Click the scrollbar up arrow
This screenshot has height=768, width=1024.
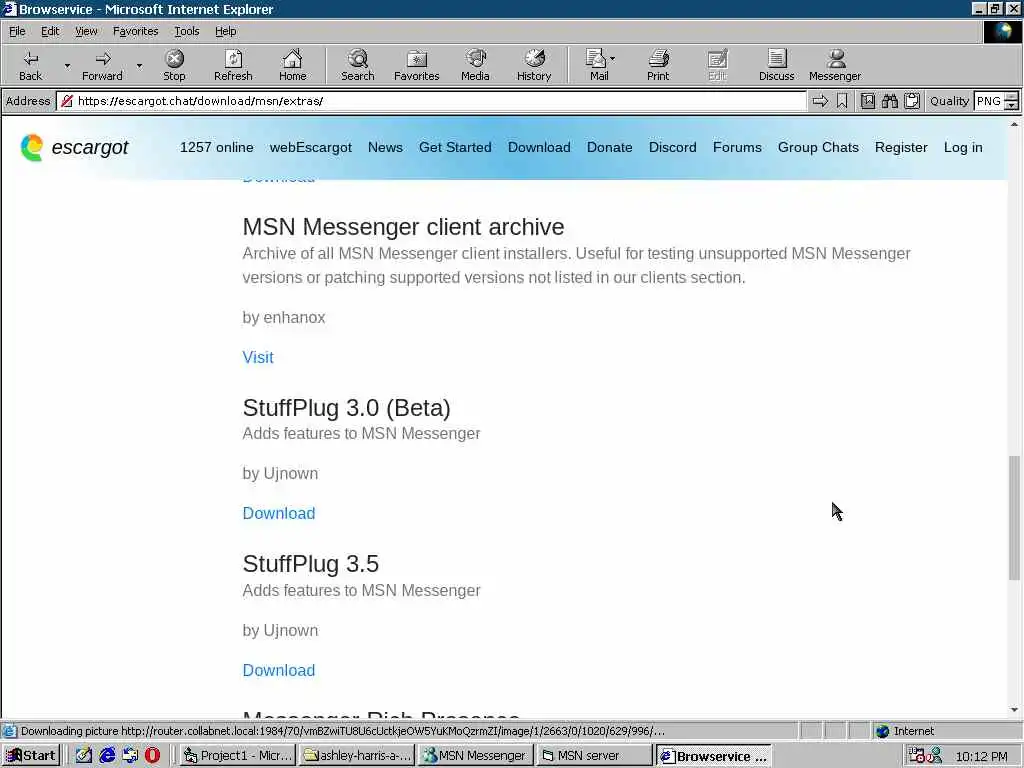tap(1014, 123)
